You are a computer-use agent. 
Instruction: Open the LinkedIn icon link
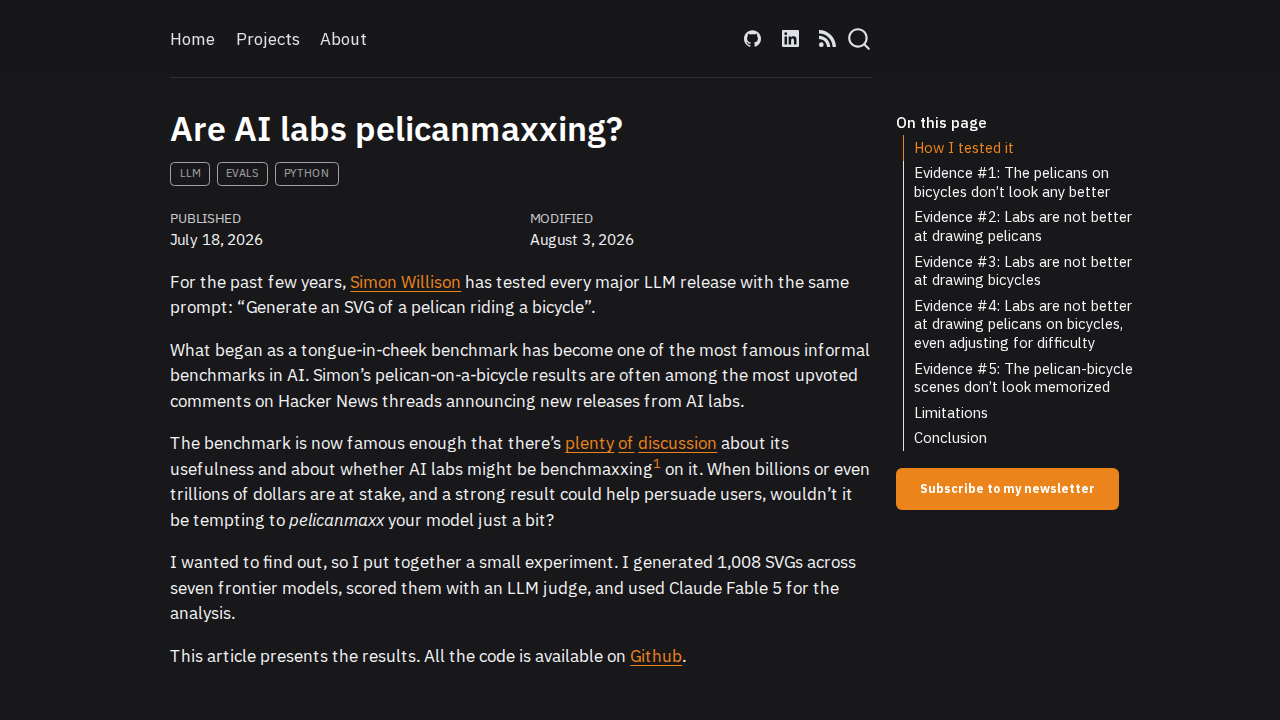pos(790,39)
